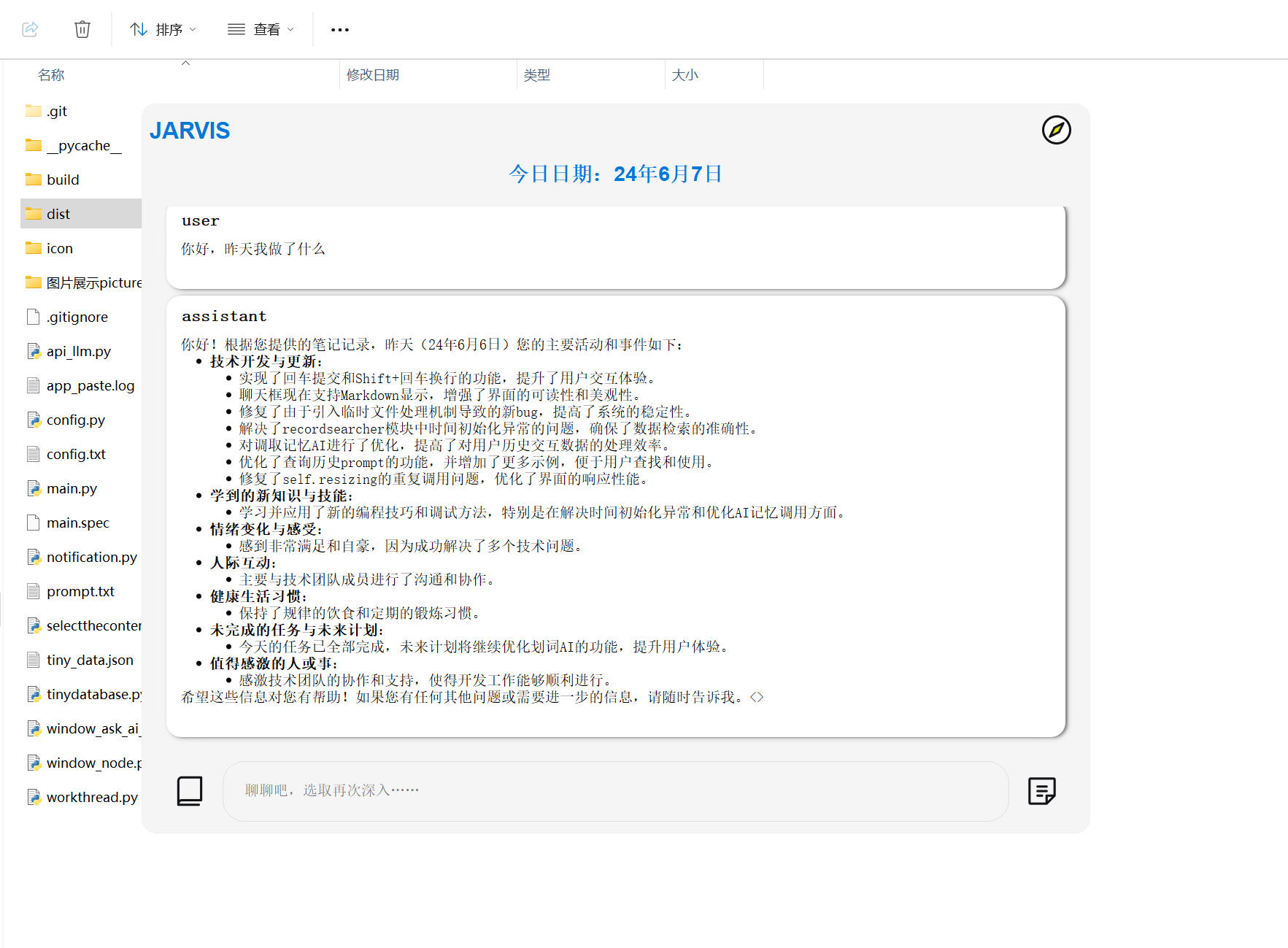Click the delete trash icon in Explorer toolbar
Viewport: 1288px width, 948px height.
coord(82,29)
